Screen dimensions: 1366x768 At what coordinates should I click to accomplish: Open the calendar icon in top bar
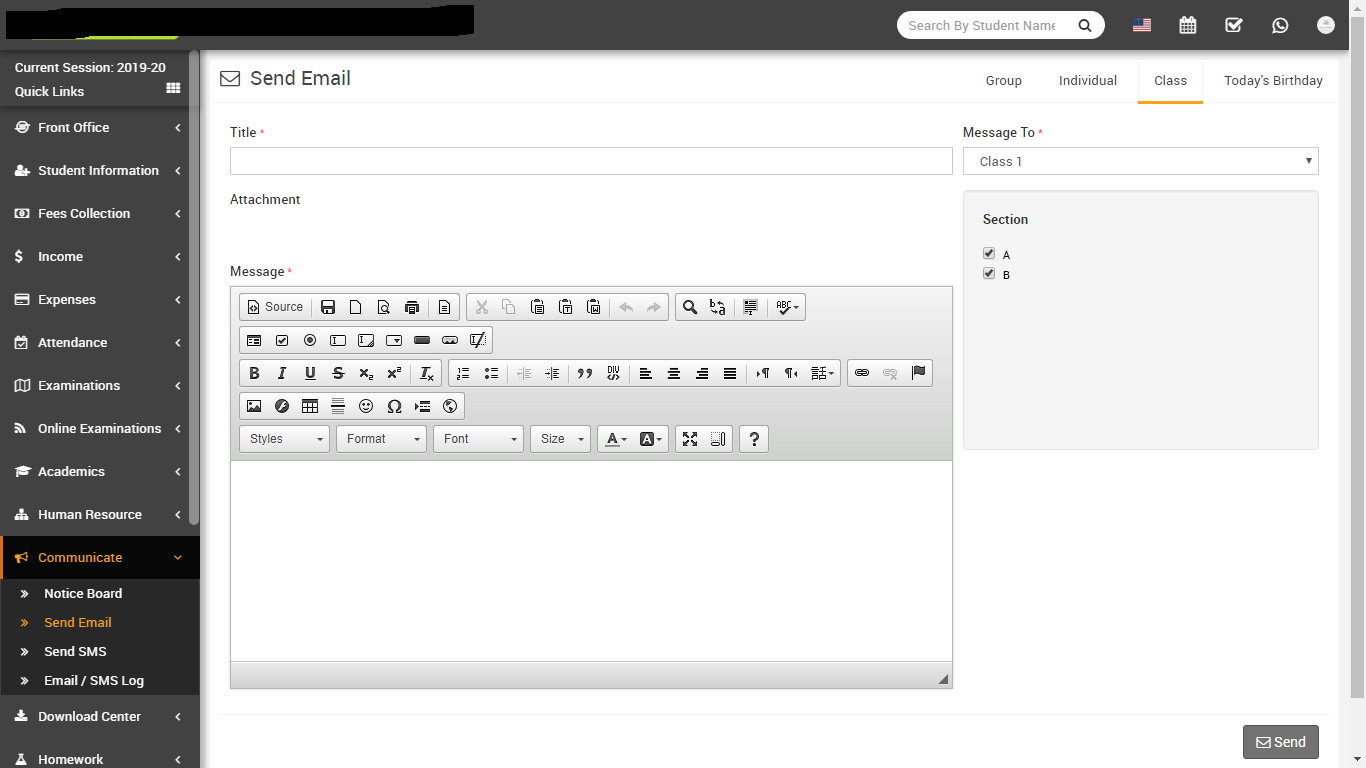[1188, 26]
